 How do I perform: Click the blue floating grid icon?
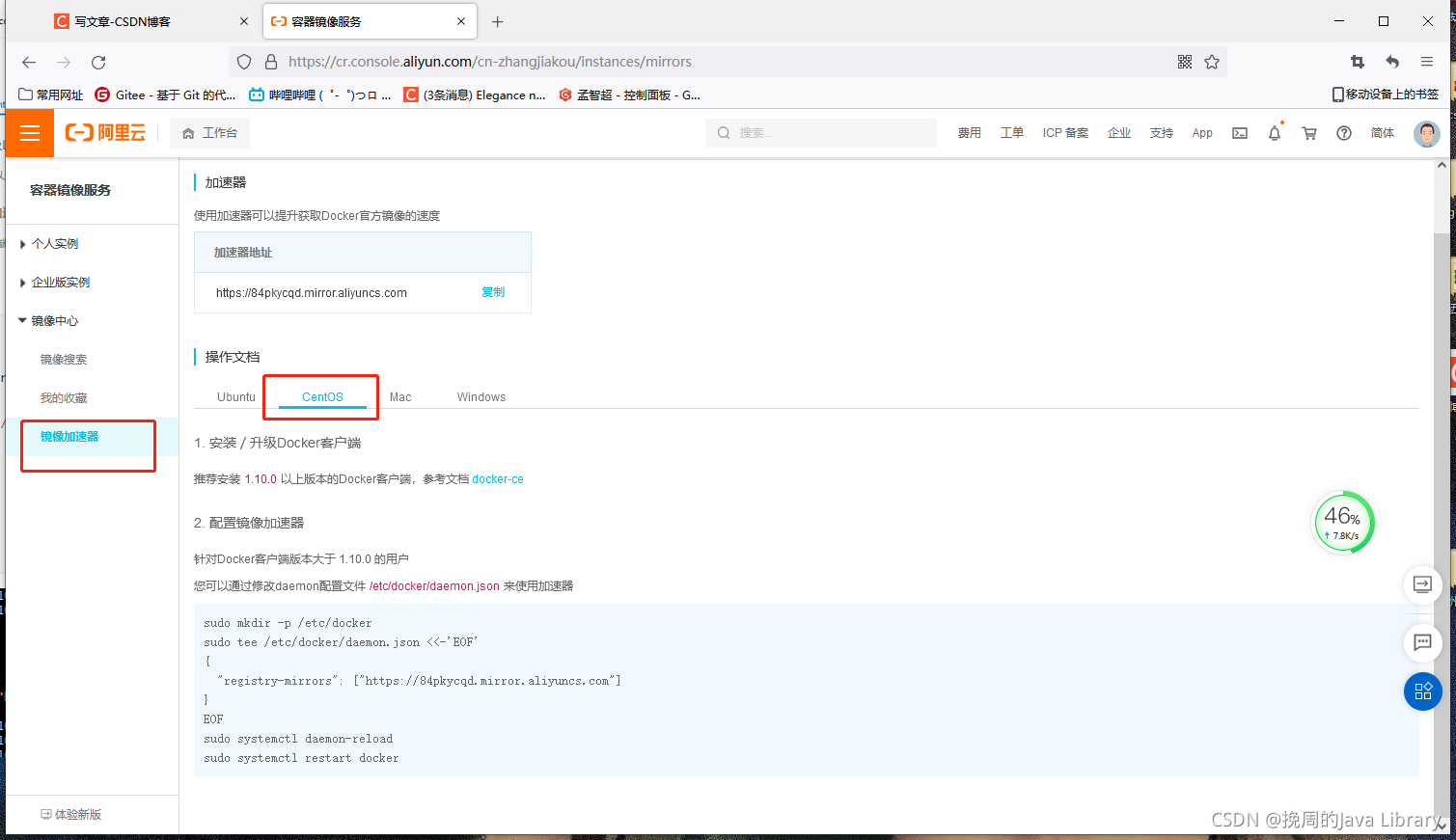click(x=1423, y=691)
